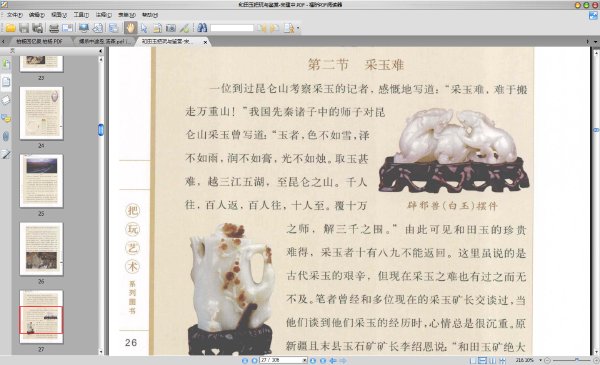This screenshot has width=600, height=365.
Task: Open the bookmarks sidebar panel
Action: click(x=6, y=64)
